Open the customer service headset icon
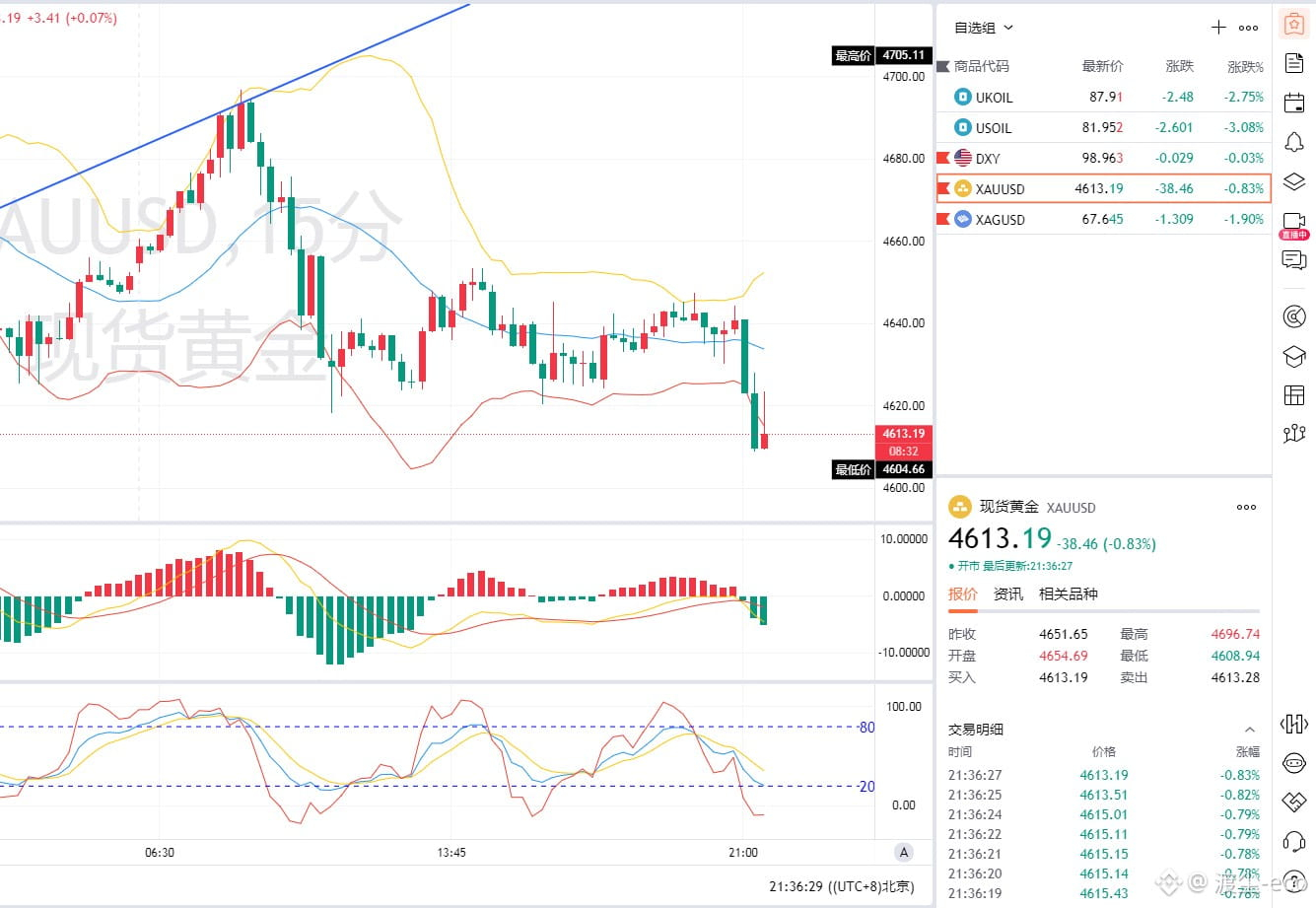This screenshot has height=908, width=1316. pyautogui.click(x=1294, y=841)
